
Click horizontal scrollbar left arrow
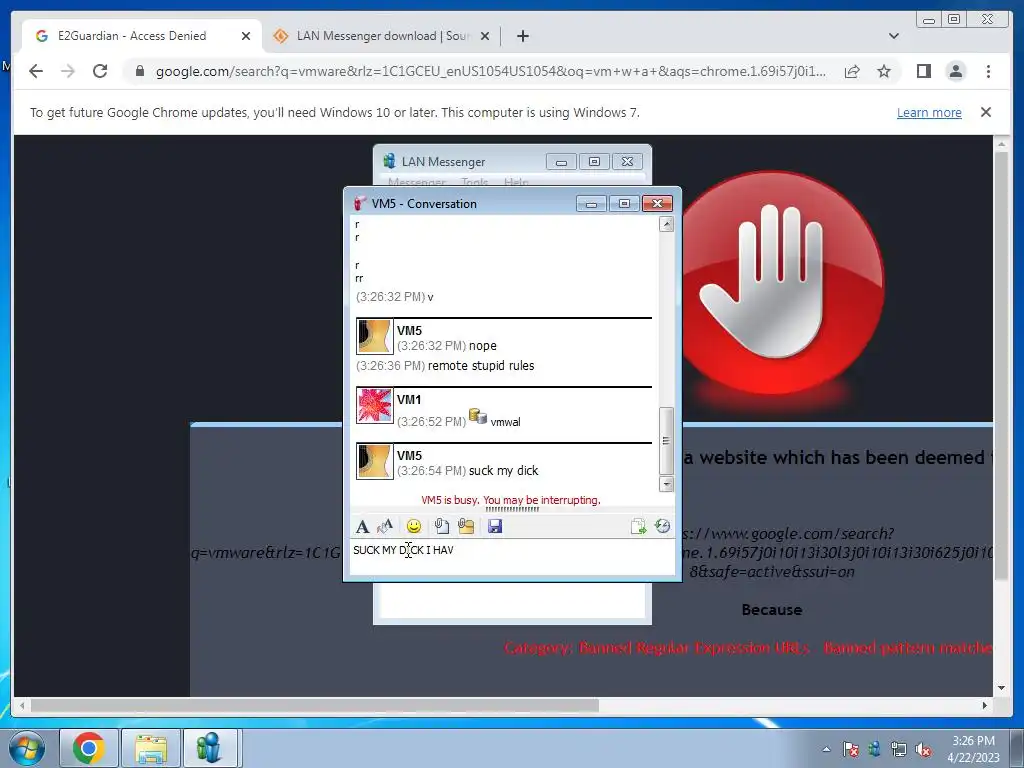pyautogui.click(x=22, y=705)
